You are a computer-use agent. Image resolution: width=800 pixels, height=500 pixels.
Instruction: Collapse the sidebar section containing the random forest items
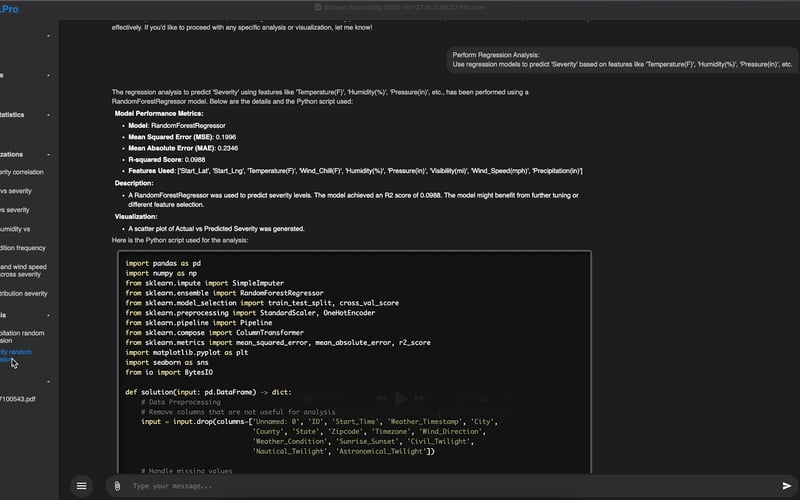coord(48,315)
